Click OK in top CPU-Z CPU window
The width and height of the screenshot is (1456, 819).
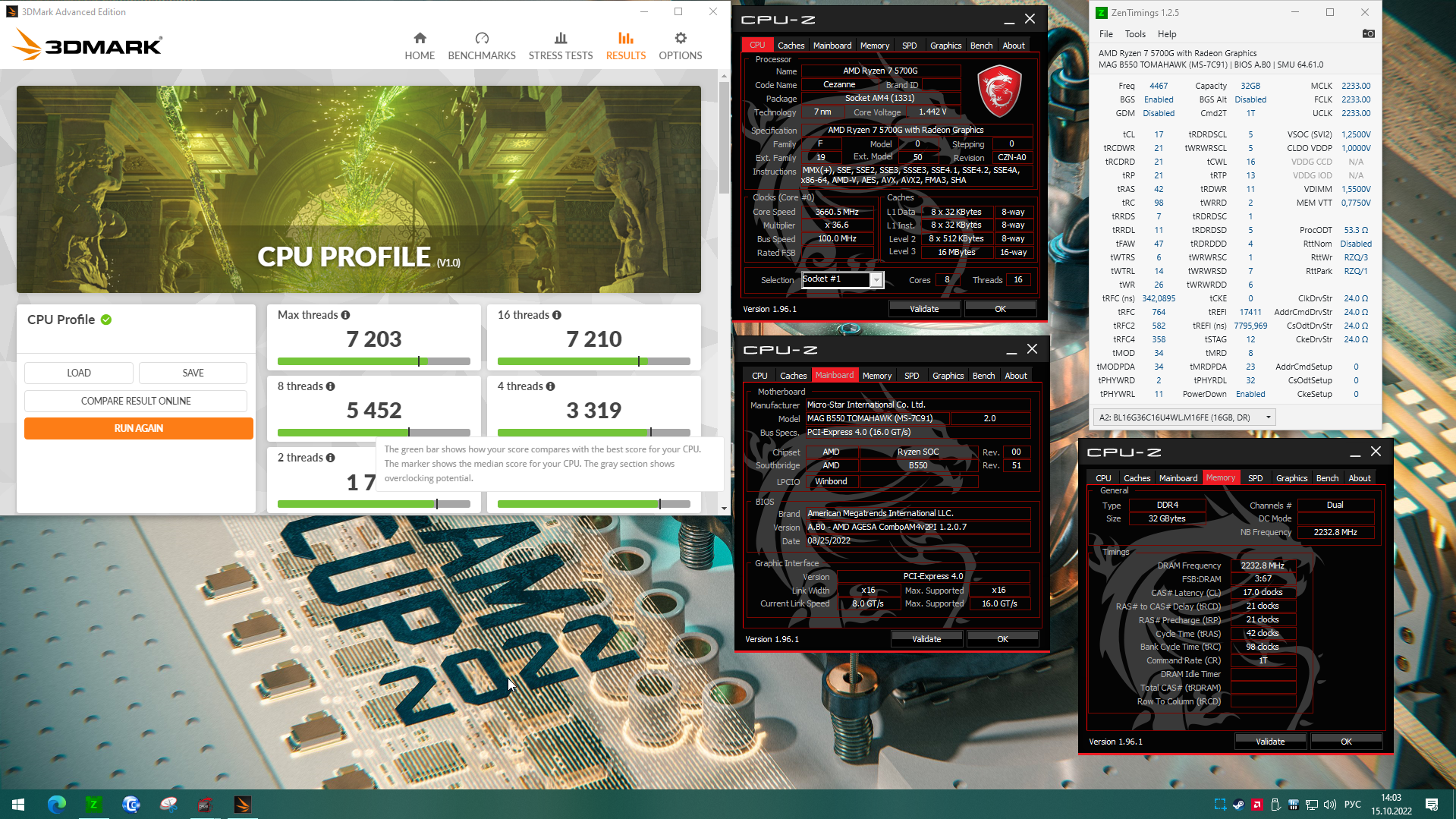click(x=1000, y=309)
